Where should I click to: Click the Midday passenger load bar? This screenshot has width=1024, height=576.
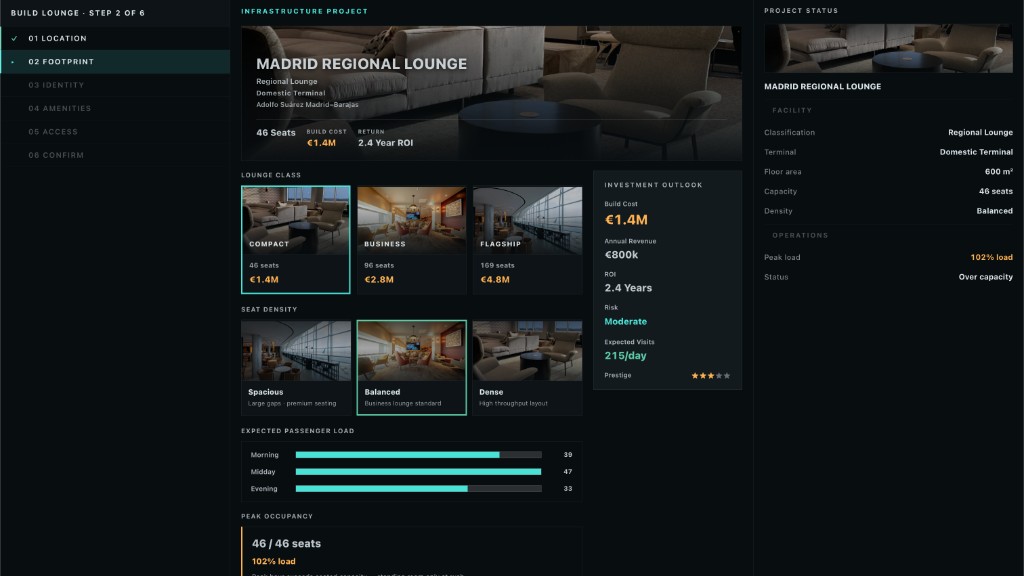point(419,472)
